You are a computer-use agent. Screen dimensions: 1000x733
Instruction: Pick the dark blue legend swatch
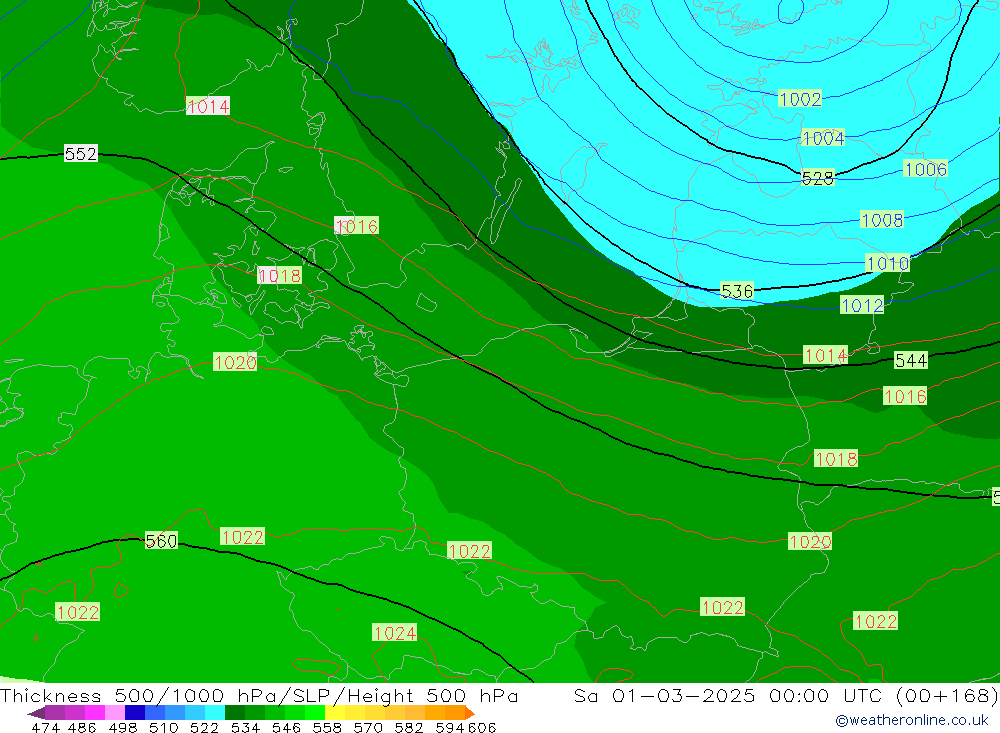135,713
